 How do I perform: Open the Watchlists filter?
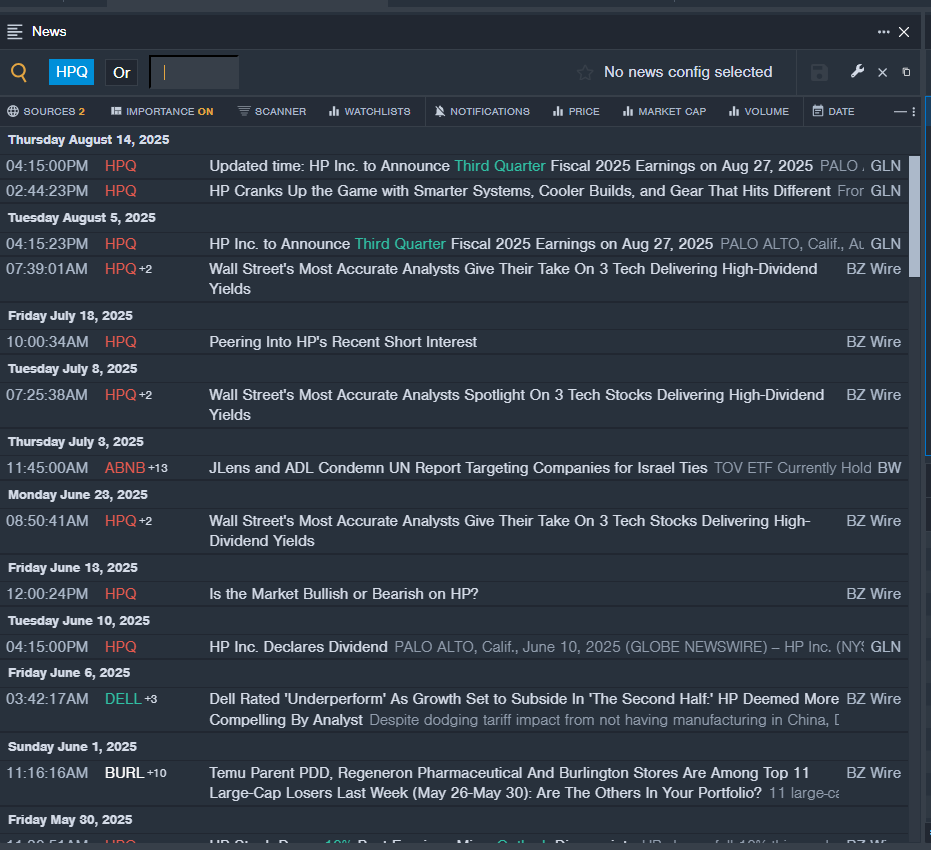coord(369,112)
